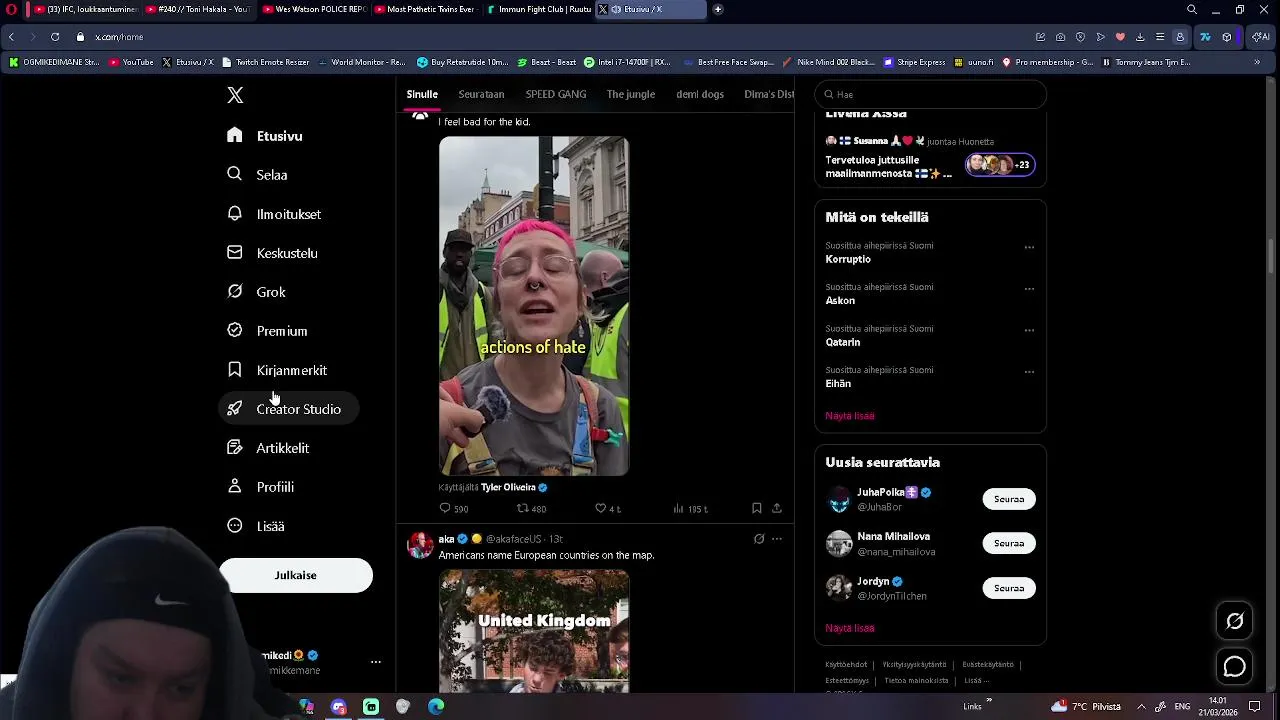The height and width of the screenshot is (720, 1280).
Task: Open downloads icon in browser toolbar
Action: [1140, 37]
